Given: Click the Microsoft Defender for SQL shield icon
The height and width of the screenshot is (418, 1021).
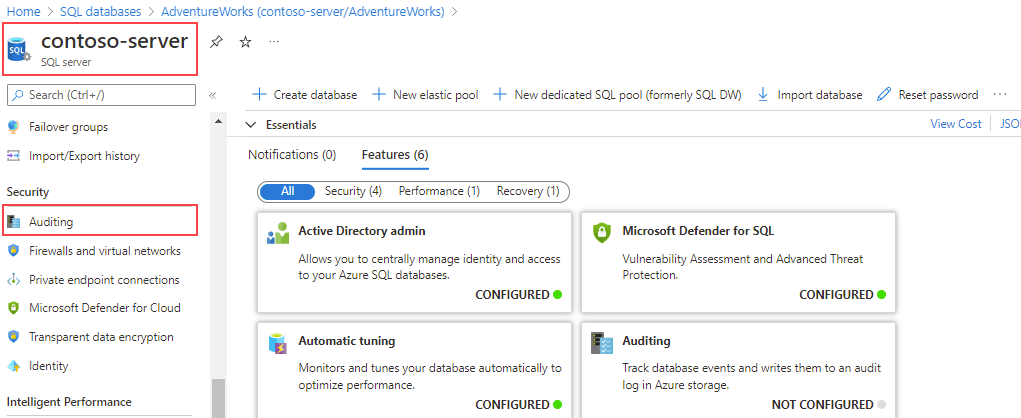Looking at the screenshot, I should (602, 232).
